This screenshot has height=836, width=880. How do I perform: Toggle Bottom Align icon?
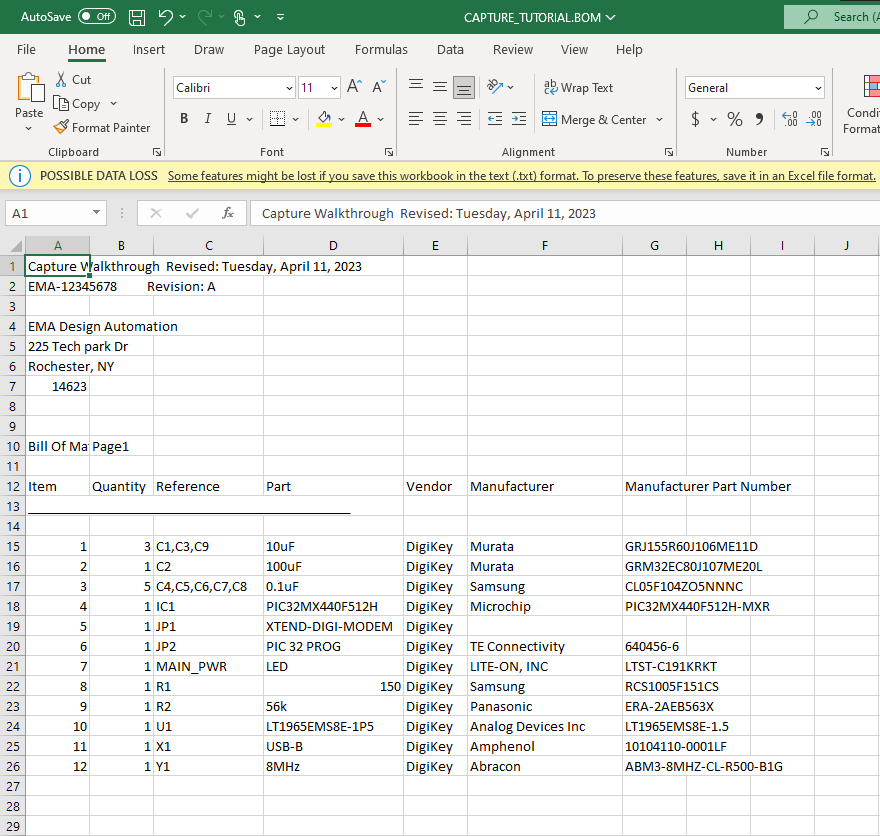click(x=464, y=87)
